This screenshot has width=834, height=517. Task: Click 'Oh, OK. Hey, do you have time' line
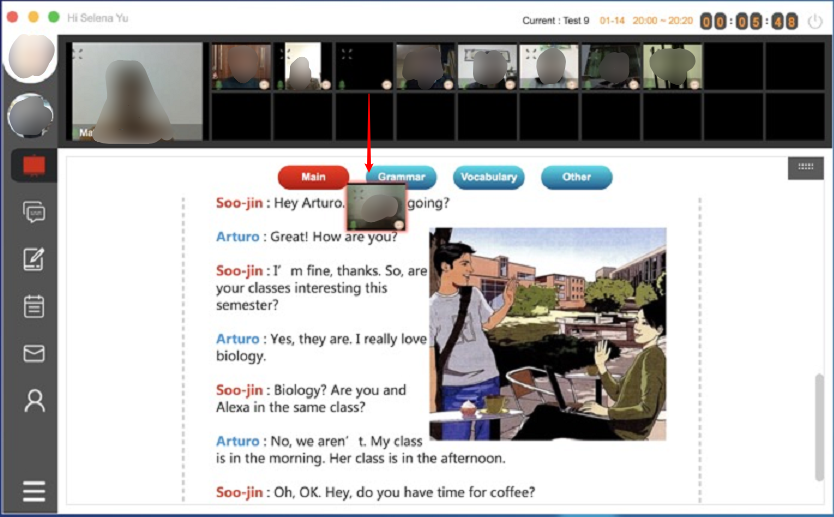[x=404, y=492]
